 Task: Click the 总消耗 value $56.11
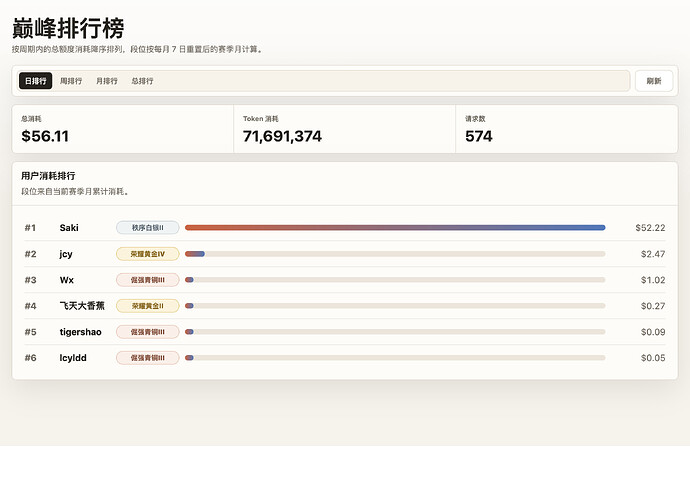[45, 136]
